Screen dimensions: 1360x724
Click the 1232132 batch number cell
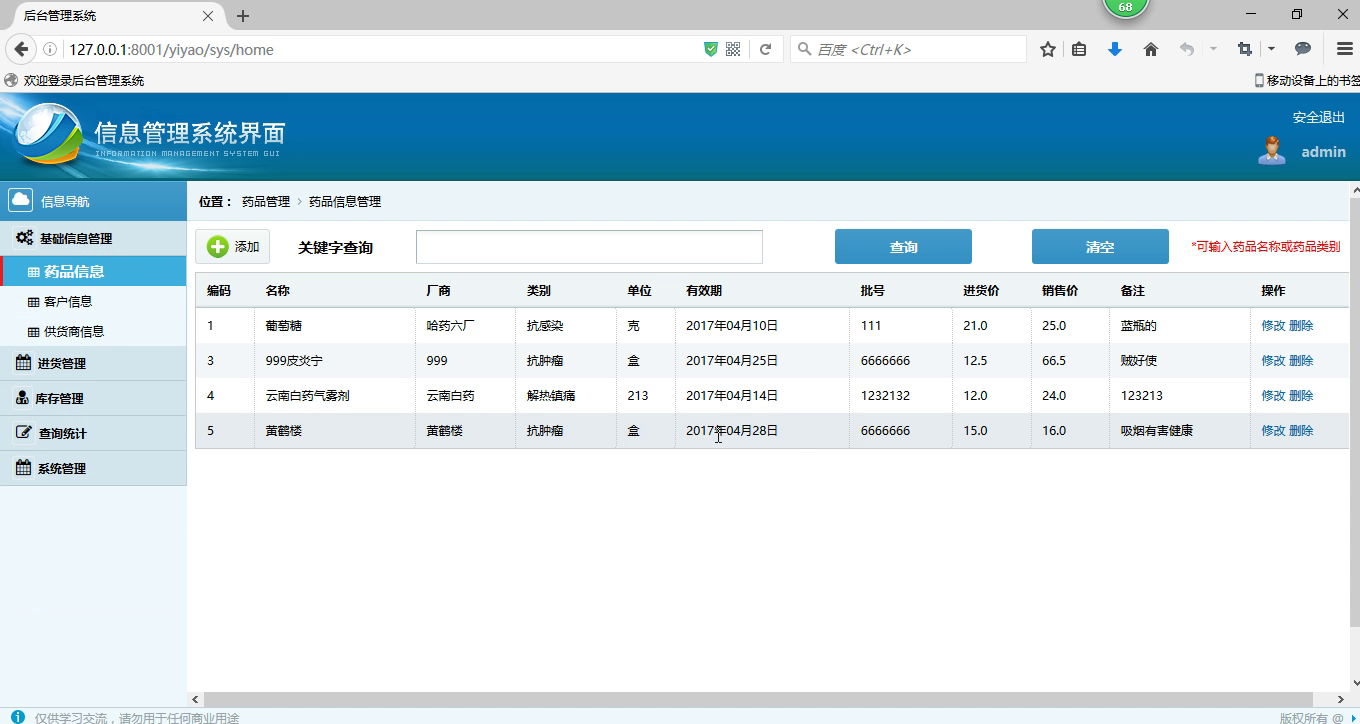pyautogui.click(x=885, y=395)
